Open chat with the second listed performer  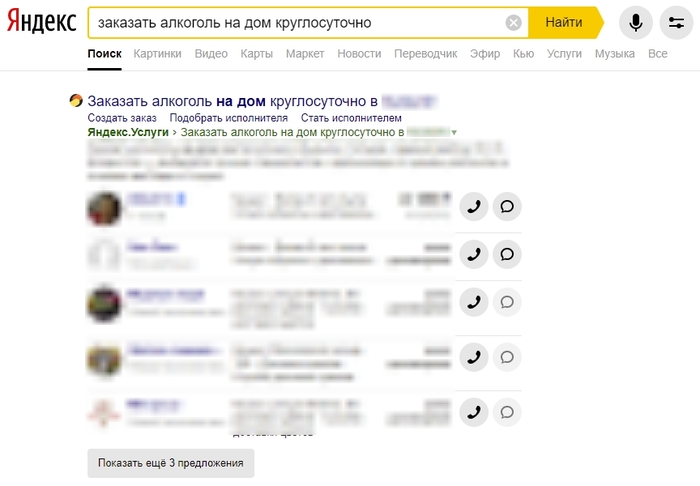click(507, 254)
